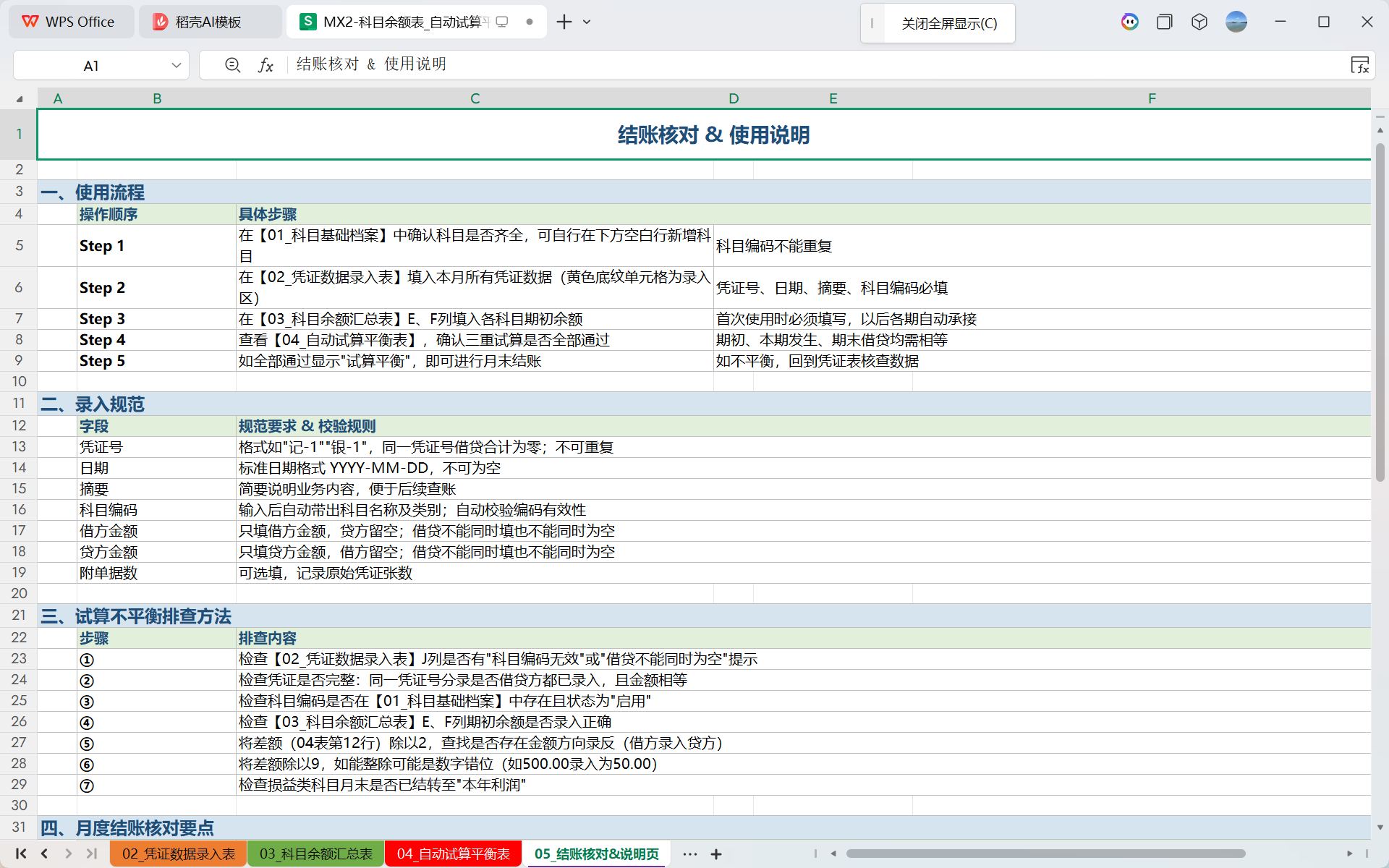Open the WPS Office home tab

click(x=70, y=22)
